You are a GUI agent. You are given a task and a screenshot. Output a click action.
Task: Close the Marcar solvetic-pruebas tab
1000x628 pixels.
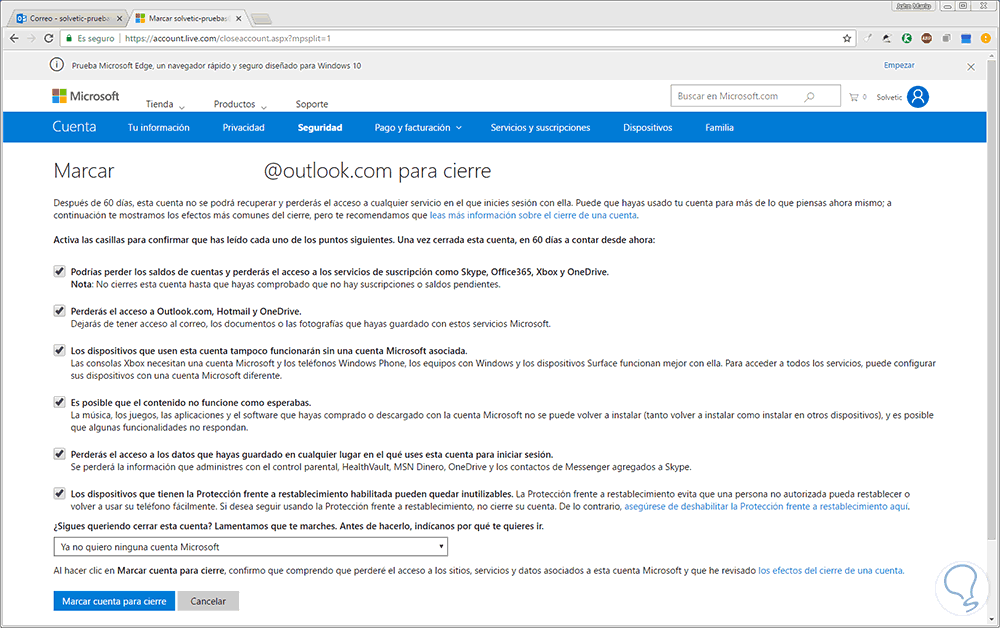[x=239, y=18]
